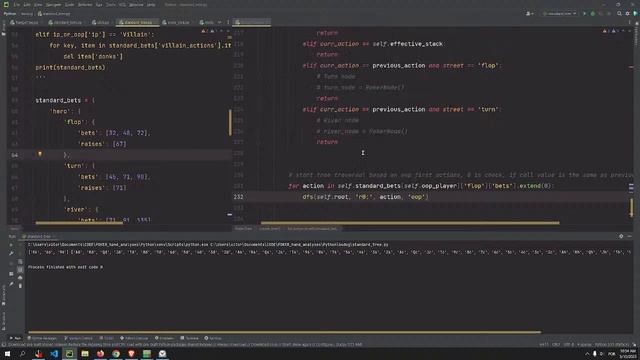Open the View menu

click(x=38, y=4)
